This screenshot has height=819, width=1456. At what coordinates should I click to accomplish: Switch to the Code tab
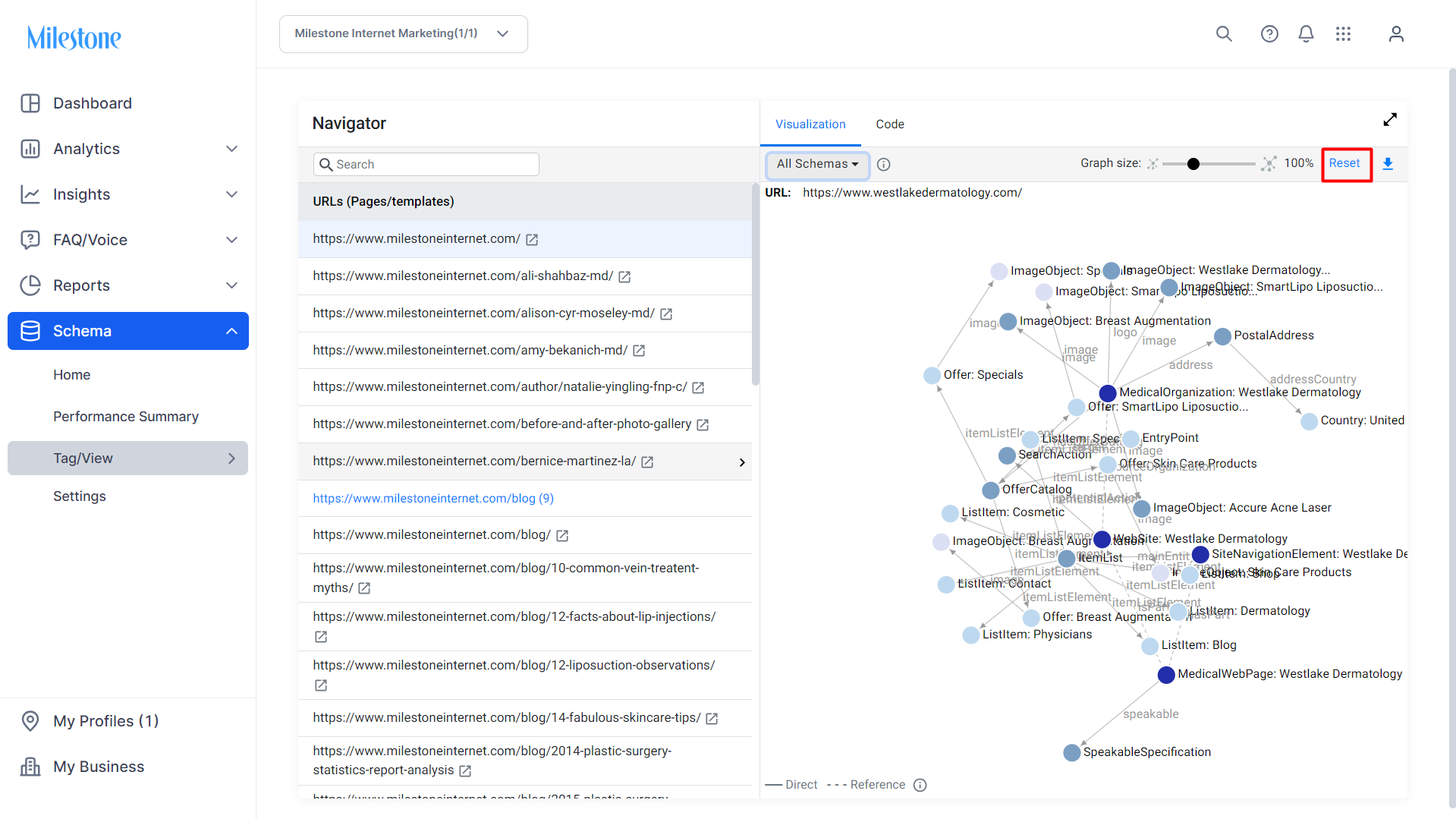(x=890, y=124)
